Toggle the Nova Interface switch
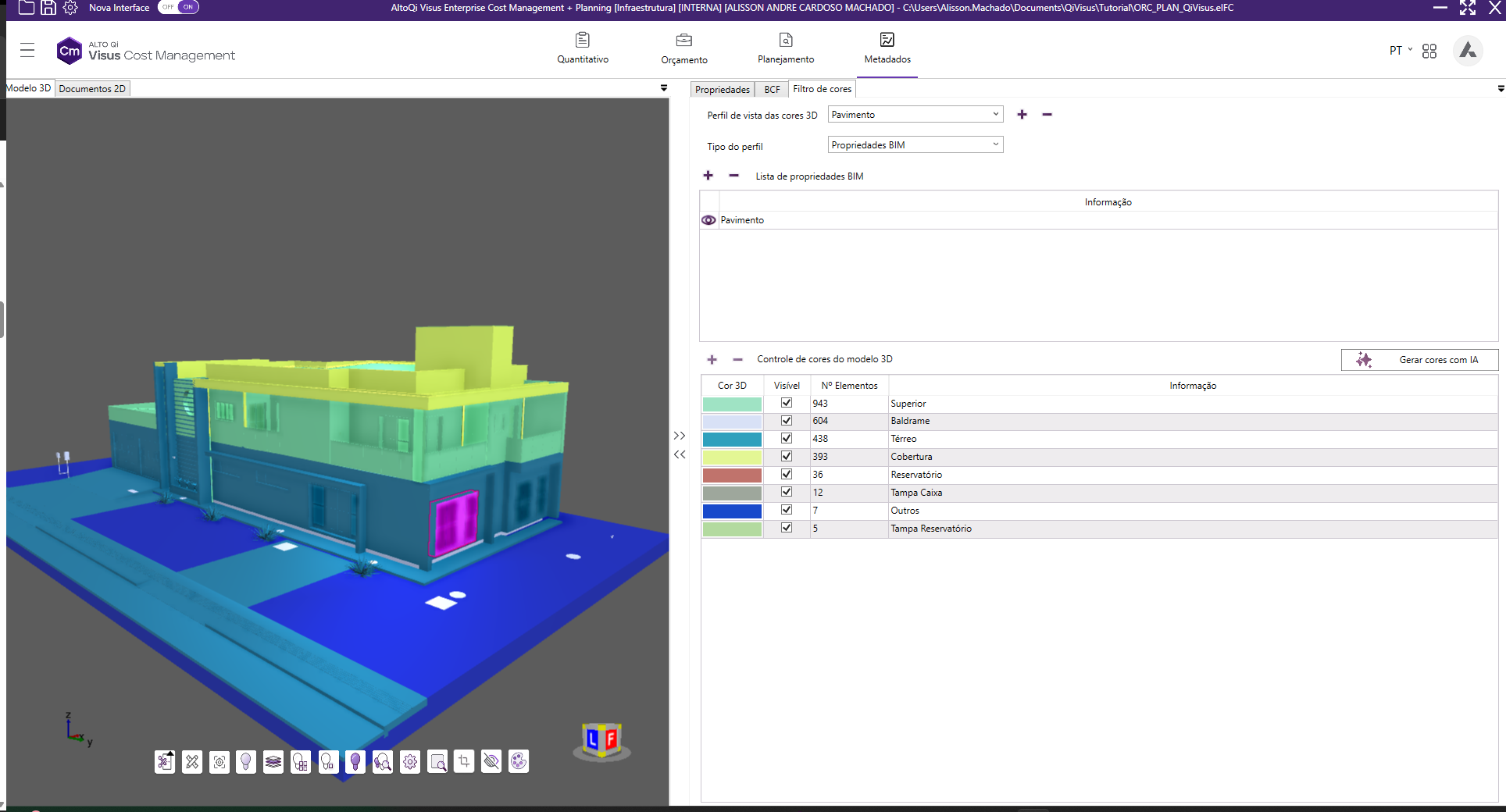This screenshot has width=1506, height=812. (179, 7)
